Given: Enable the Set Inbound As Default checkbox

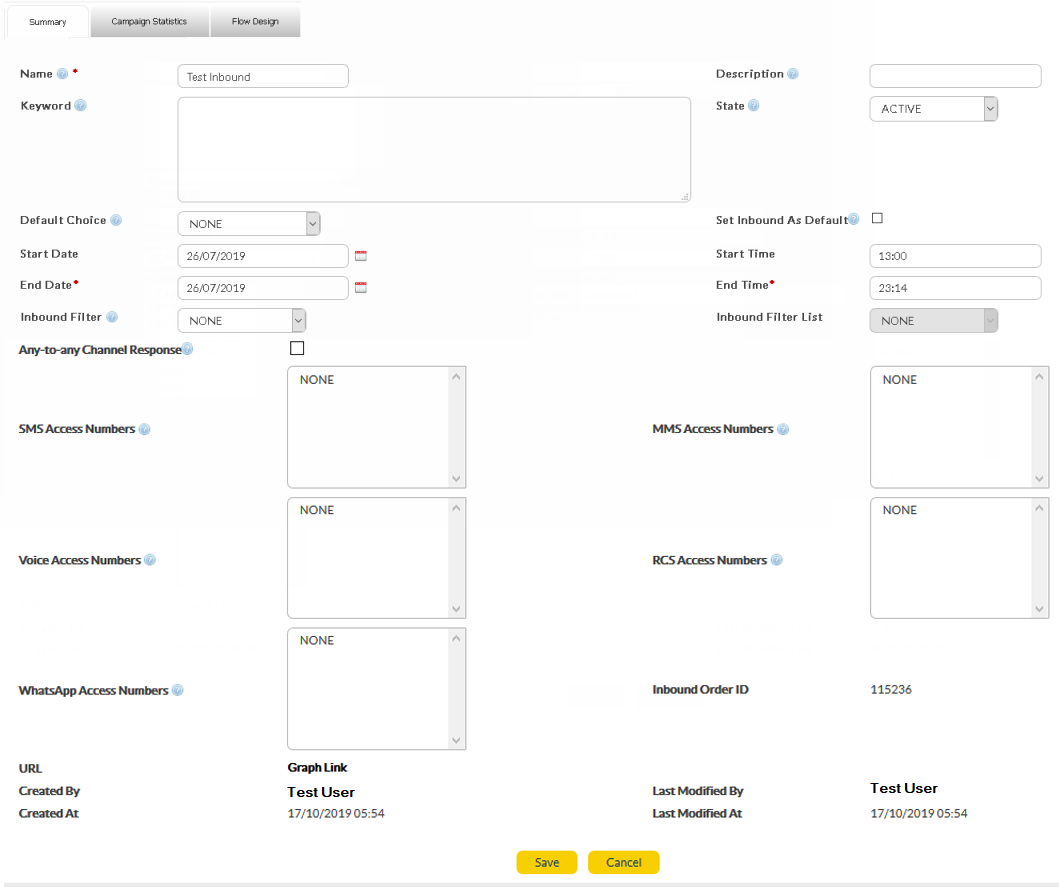Looking at the screenshot, I should (878, 219).
